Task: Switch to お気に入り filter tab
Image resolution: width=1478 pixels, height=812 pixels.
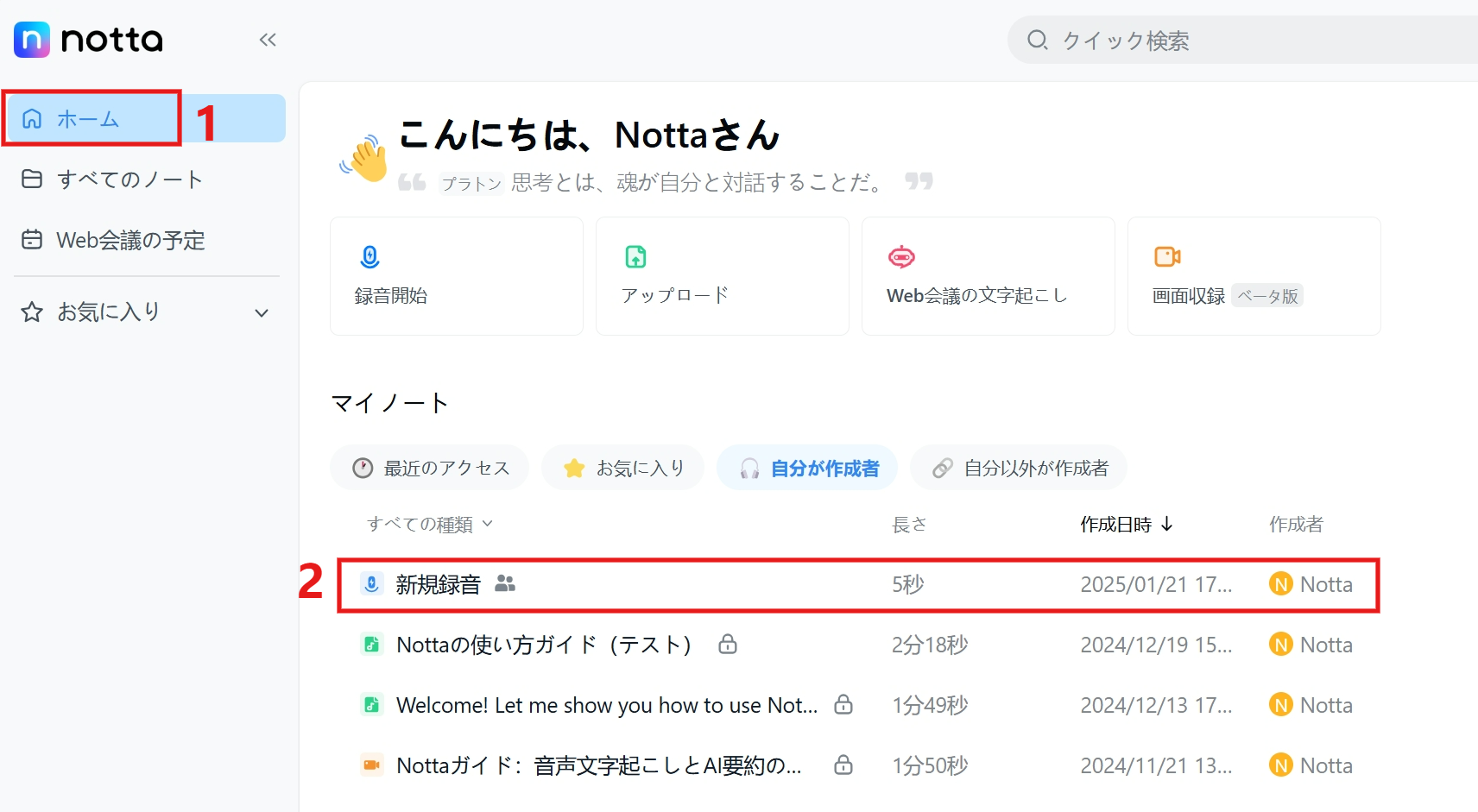Action: (x=622, y=468)
